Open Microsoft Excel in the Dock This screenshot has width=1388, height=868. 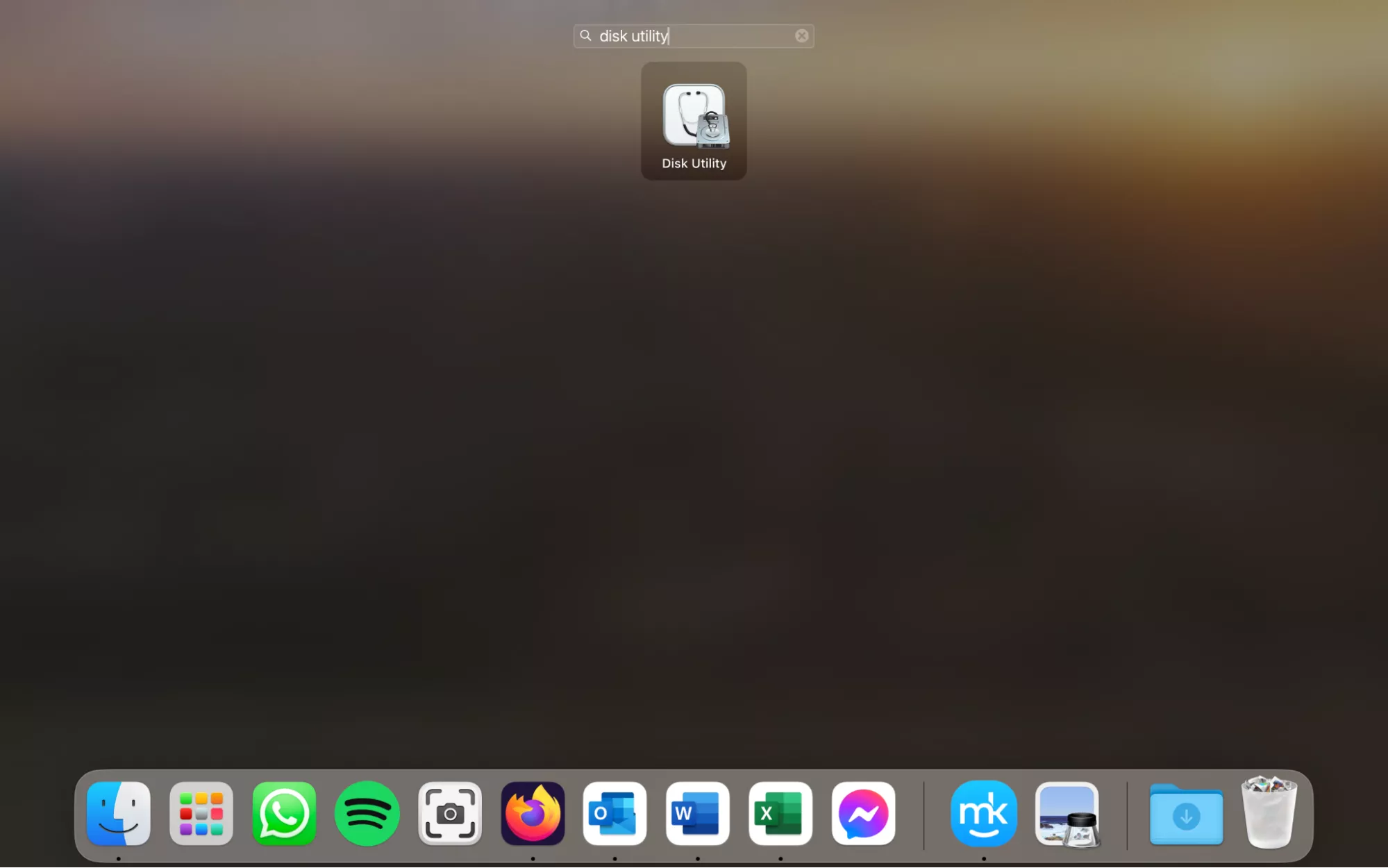(780, 813)
